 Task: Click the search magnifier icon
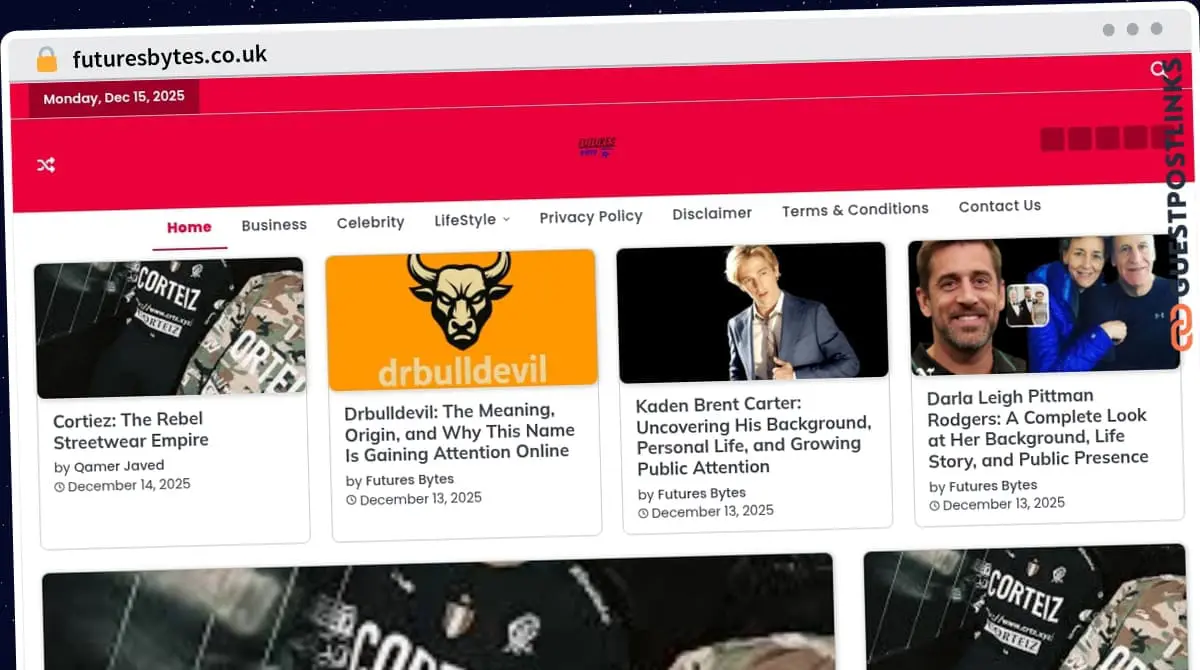tap(1158, 69)
